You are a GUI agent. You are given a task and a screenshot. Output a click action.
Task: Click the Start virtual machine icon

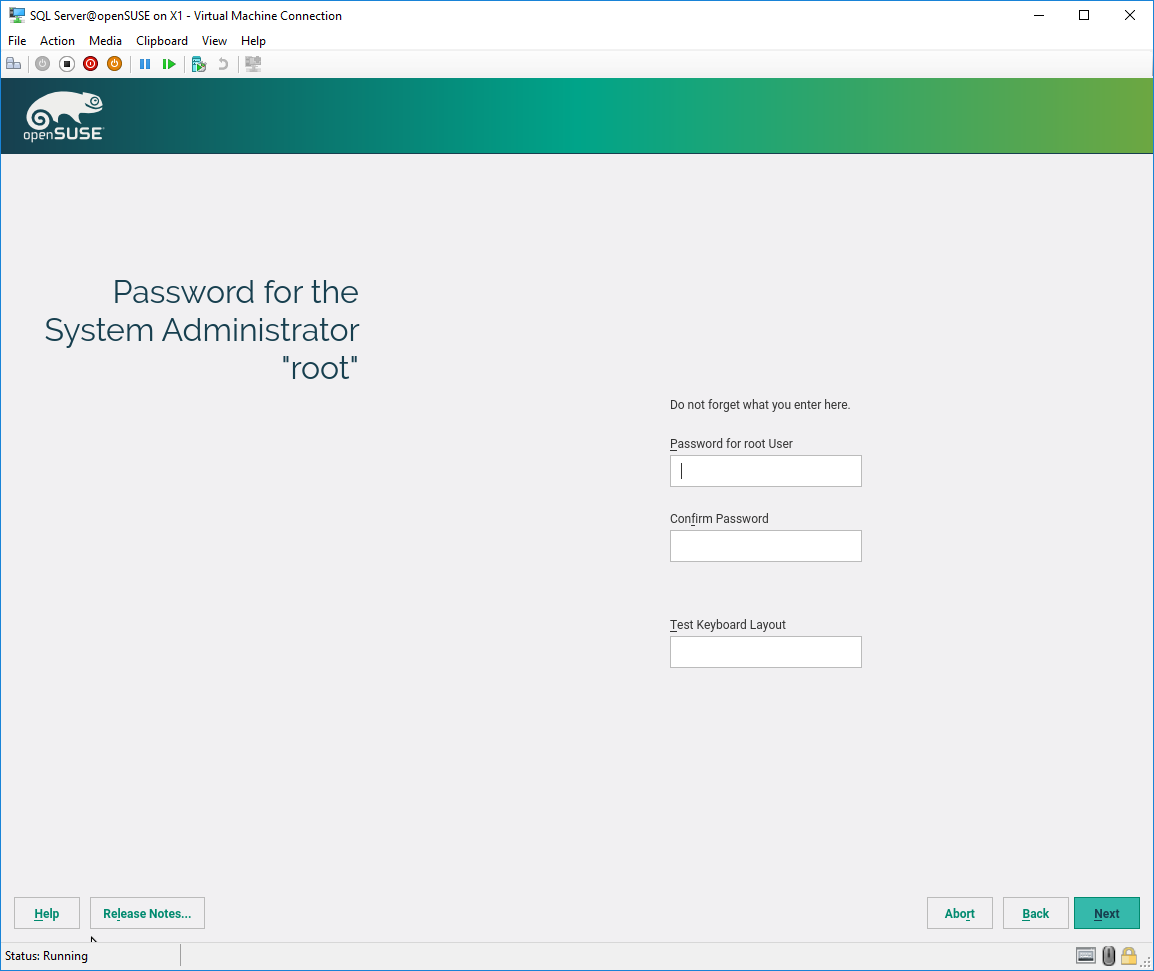pyautogui.click(x=43, y=64)
